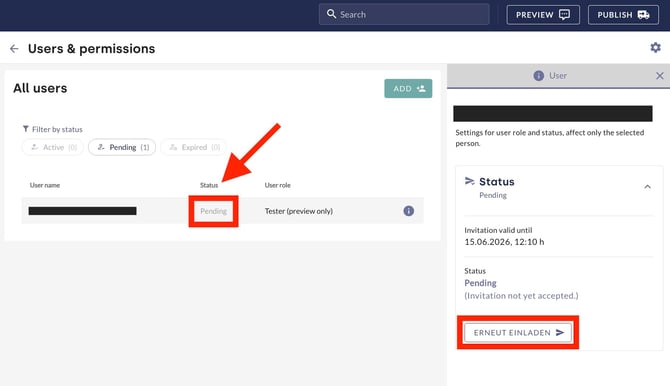Click Invitation not yet accepted text
Viewport: 670px width, 386px height.
(521, 296)
